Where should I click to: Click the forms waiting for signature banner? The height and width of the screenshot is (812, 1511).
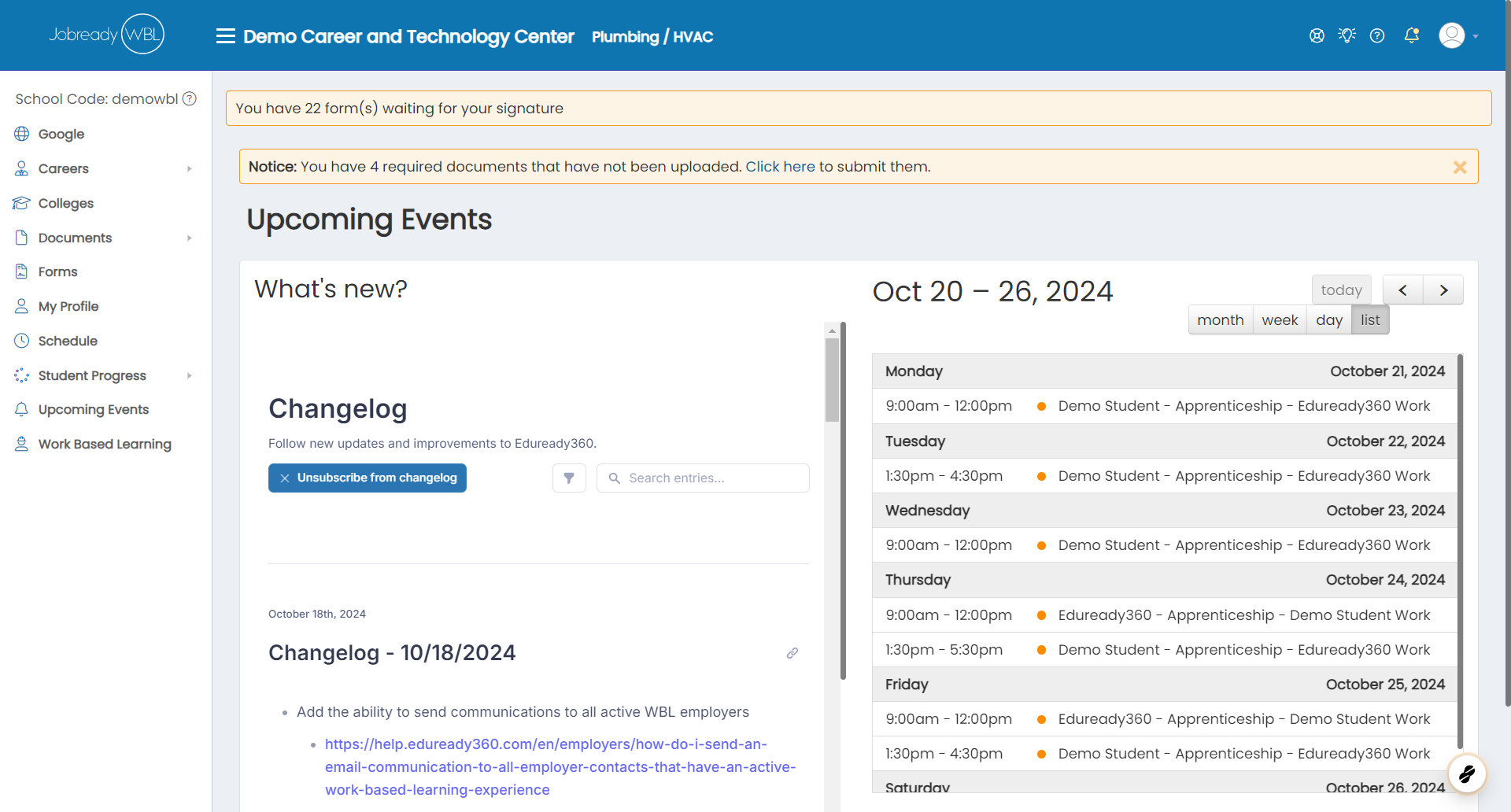pos(859,108)
